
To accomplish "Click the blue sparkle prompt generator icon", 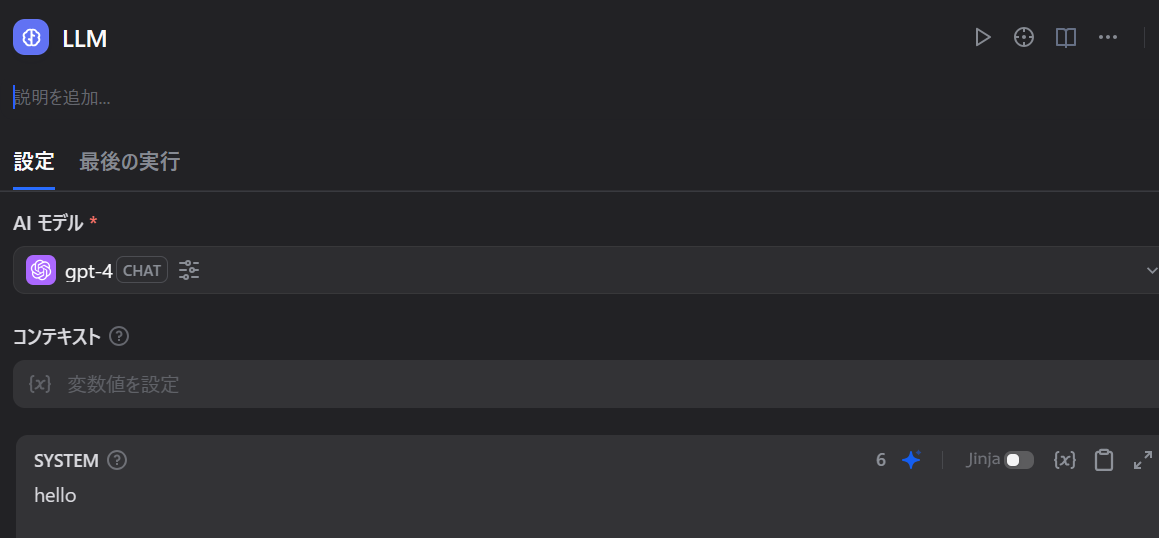I will tap(911, 460).
